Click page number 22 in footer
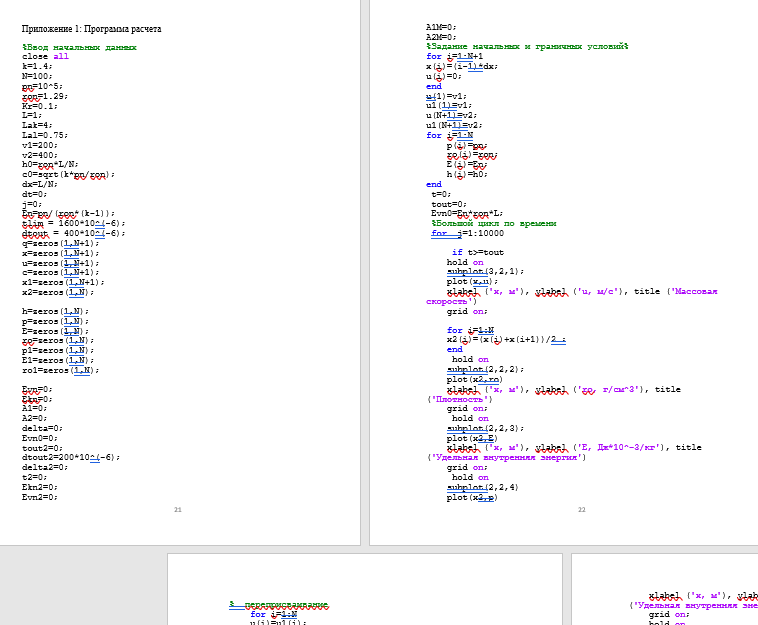Screen dimensions: 758x625 pyautogui.click(x=581, y=510)
